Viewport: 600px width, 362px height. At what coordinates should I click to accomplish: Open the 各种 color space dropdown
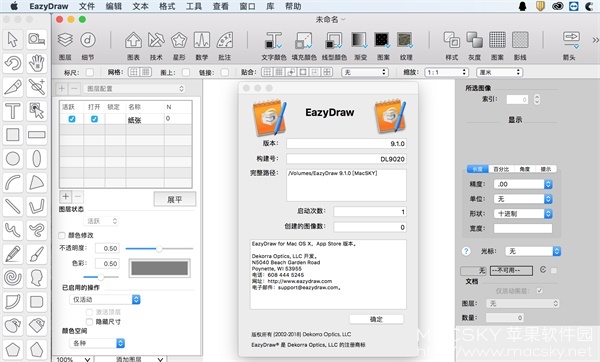97,343
